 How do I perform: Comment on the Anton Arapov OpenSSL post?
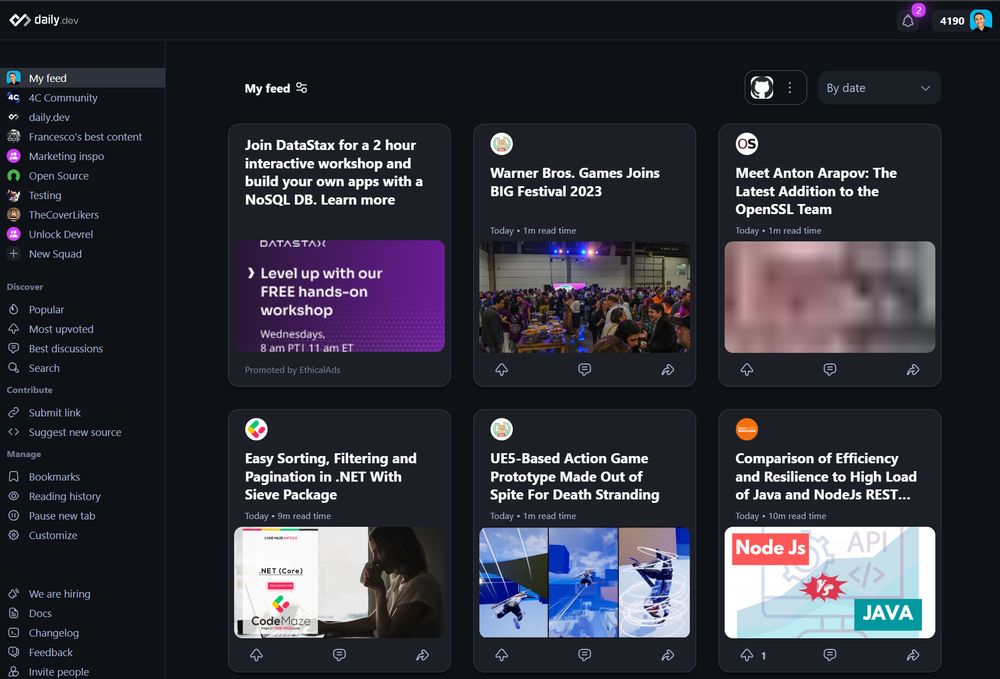pyautogui.click(x=830, y=370)
